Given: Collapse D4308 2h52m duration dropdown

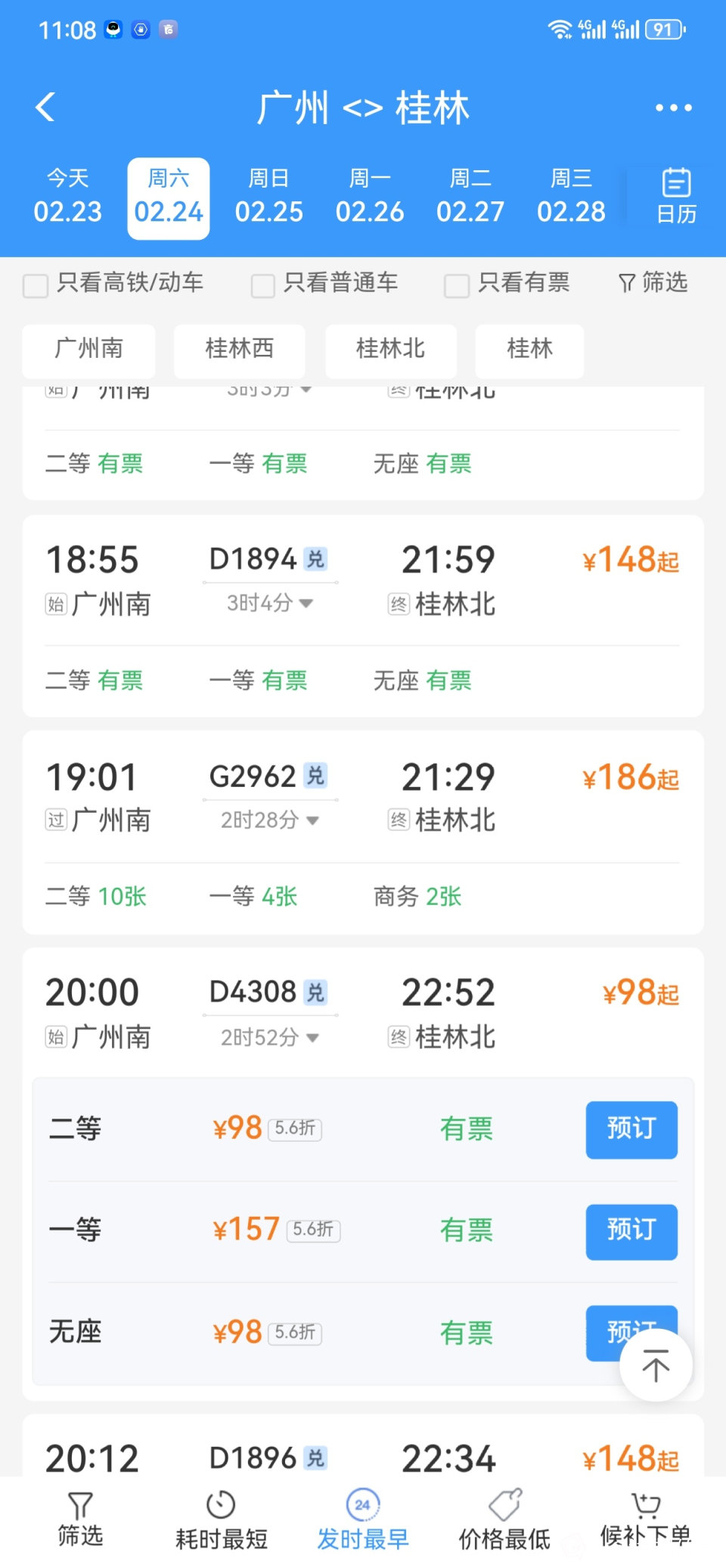Looking at the screenshot, I should (x=313, y=1038).
